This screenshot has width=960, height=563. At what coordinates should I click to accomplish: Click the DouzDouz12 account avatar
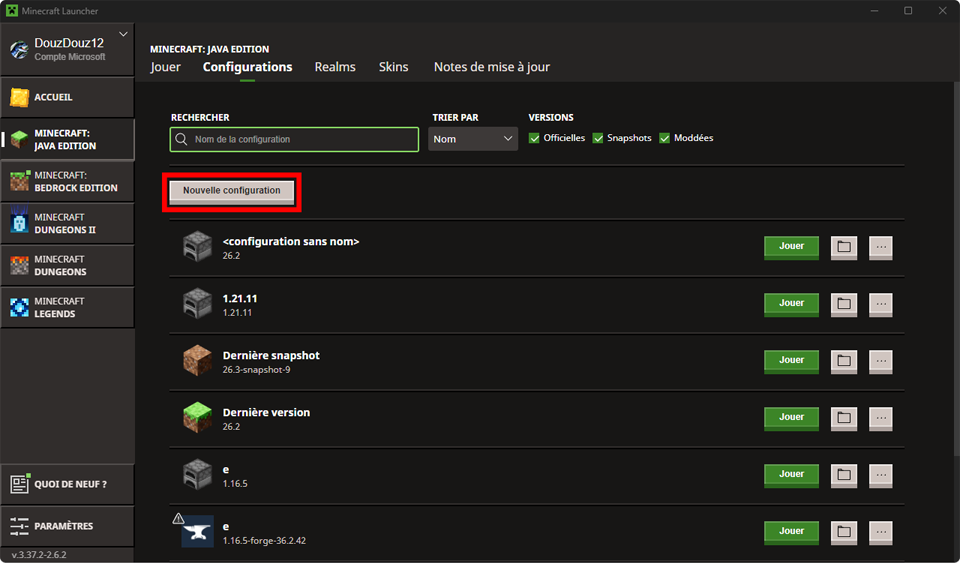[x=20, y=50]
